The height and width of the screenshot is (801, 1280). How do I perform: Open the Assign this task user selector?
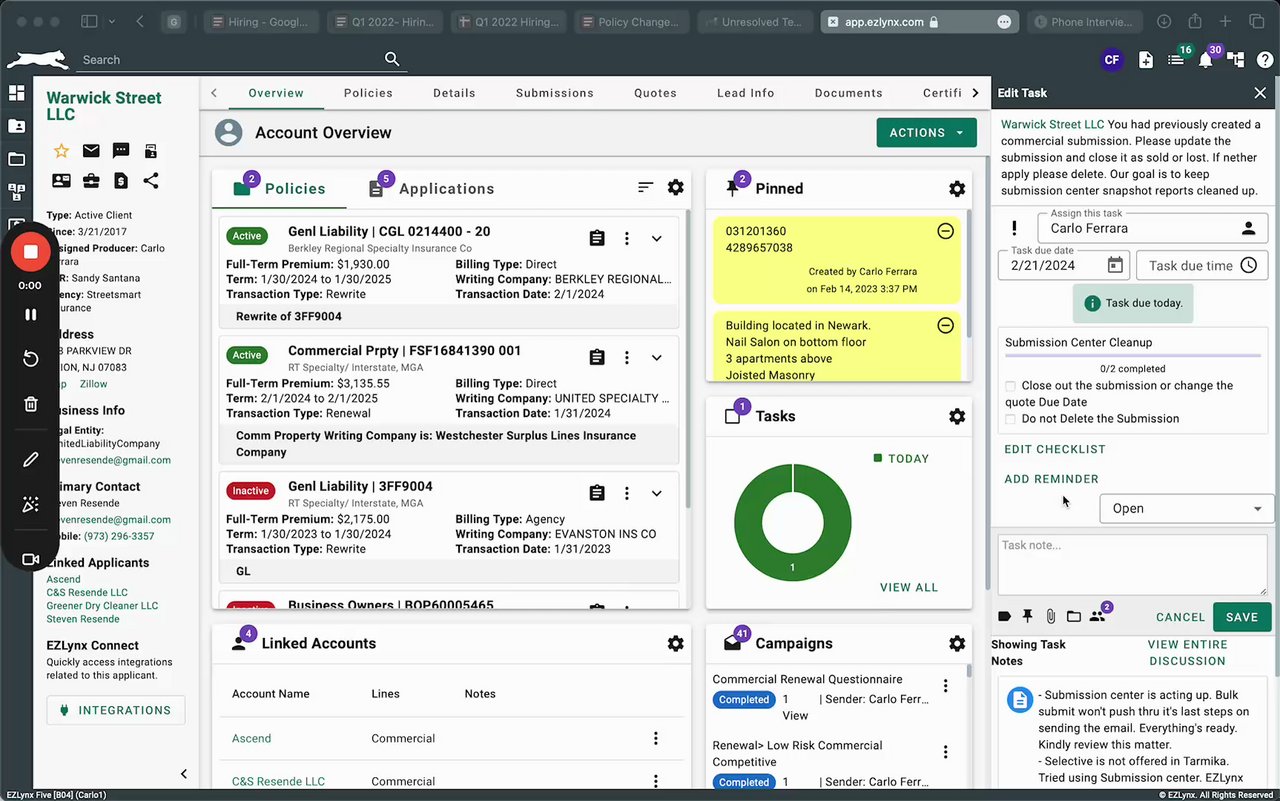1153,228
